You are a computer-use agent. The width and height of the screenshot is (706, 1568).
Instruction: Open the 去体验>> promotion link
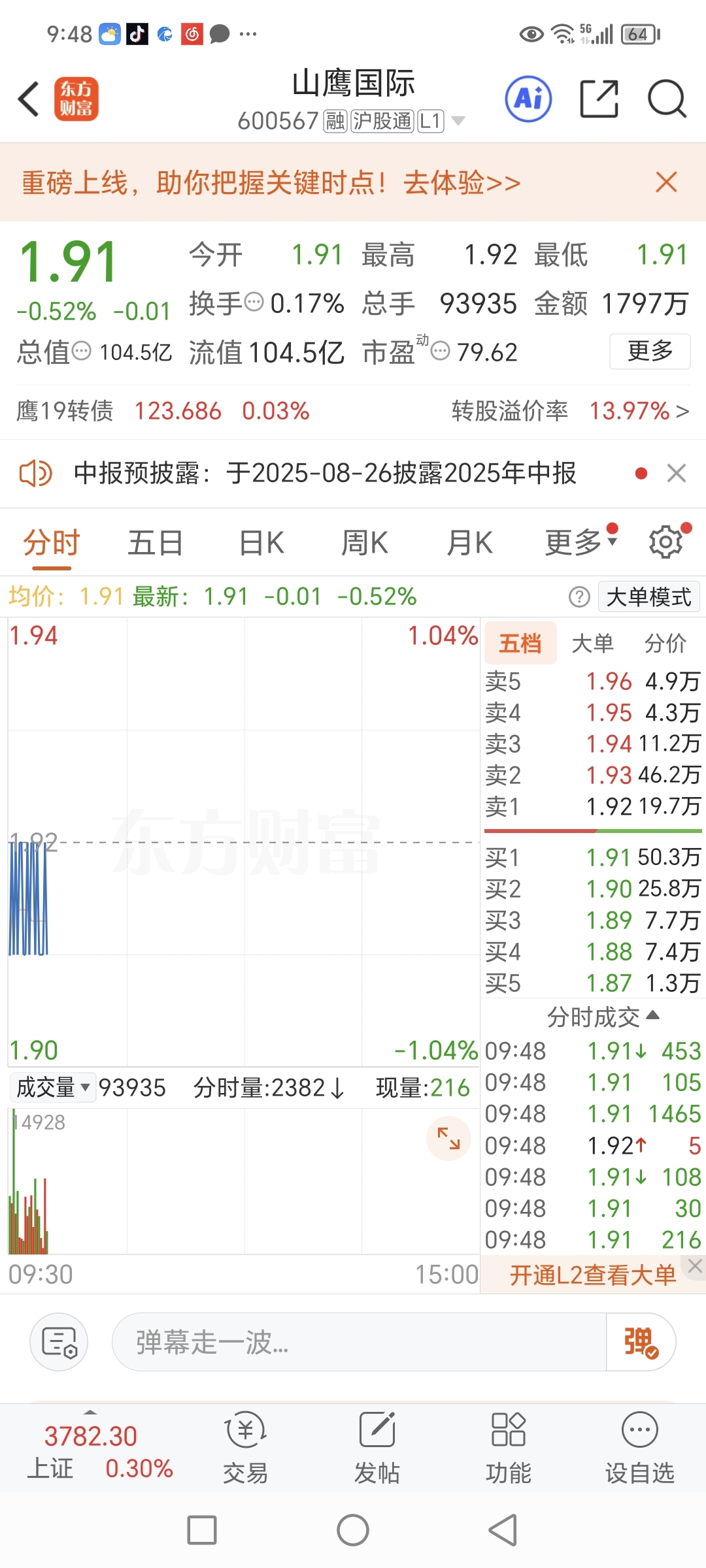pyautogui.click(x=462, y=183)
